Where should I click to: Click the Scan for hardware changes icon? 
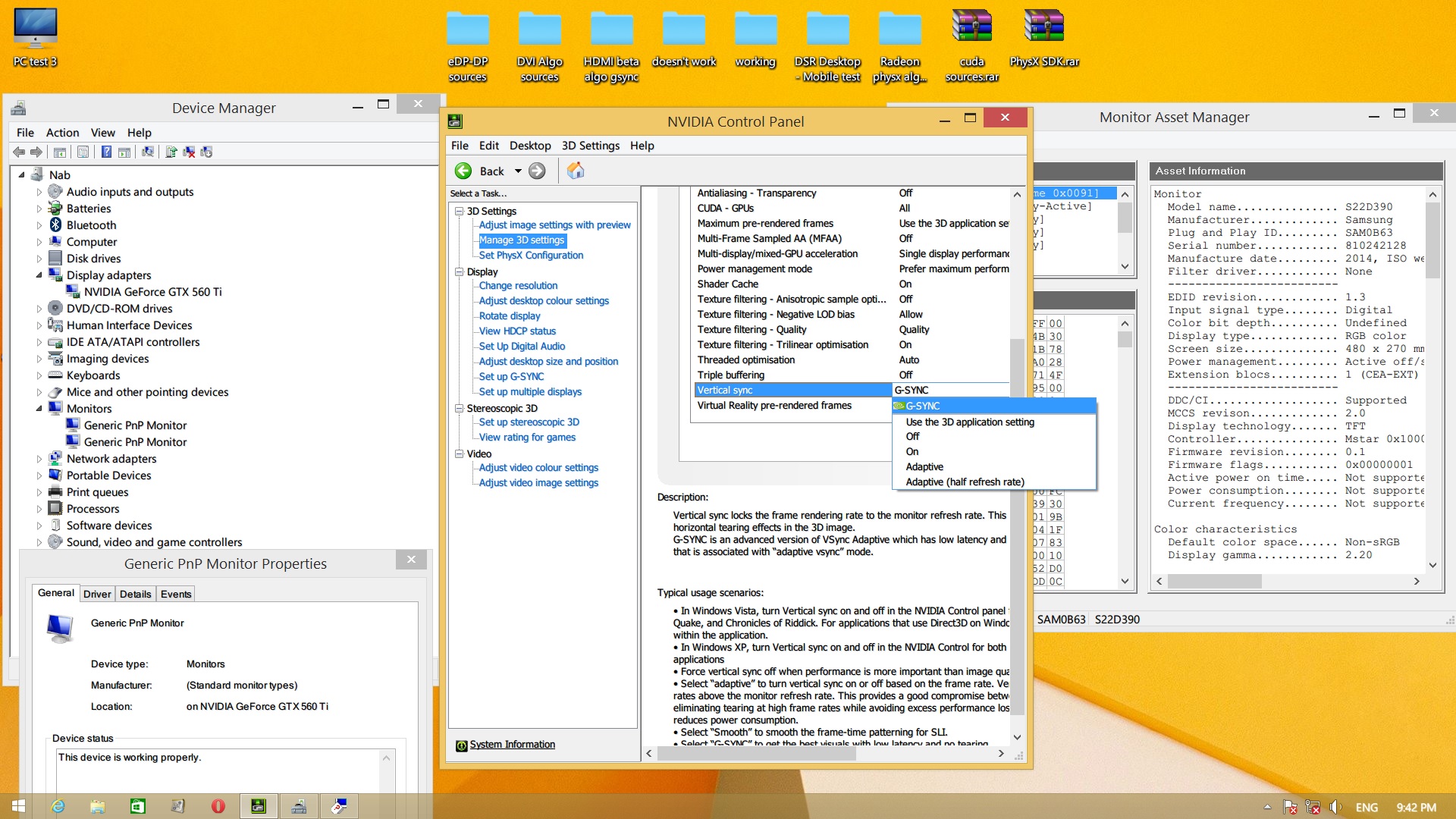click(148, 152)
